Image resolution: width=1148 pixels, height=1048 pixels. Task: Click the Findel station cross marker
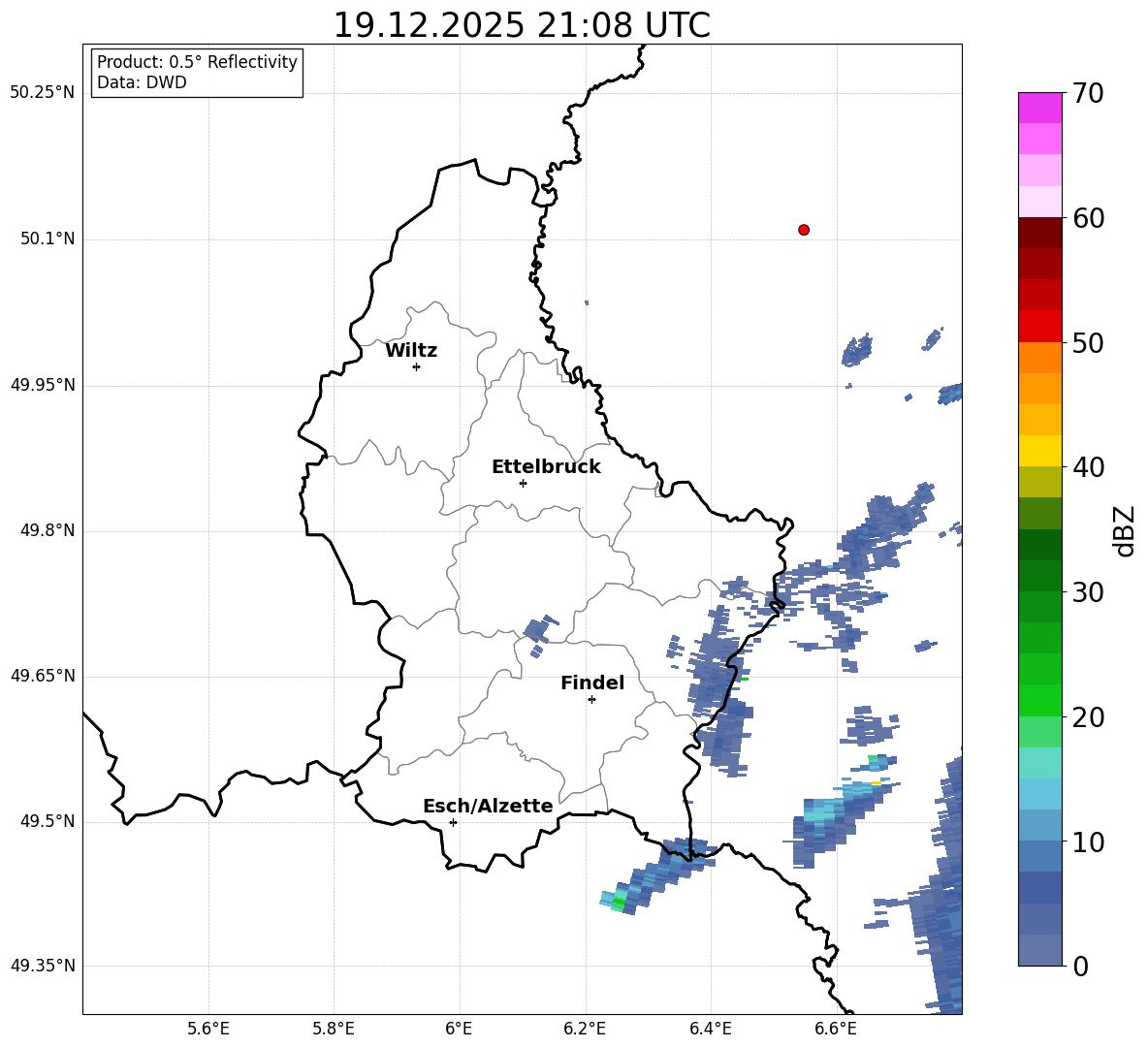[x=591, y=700]
